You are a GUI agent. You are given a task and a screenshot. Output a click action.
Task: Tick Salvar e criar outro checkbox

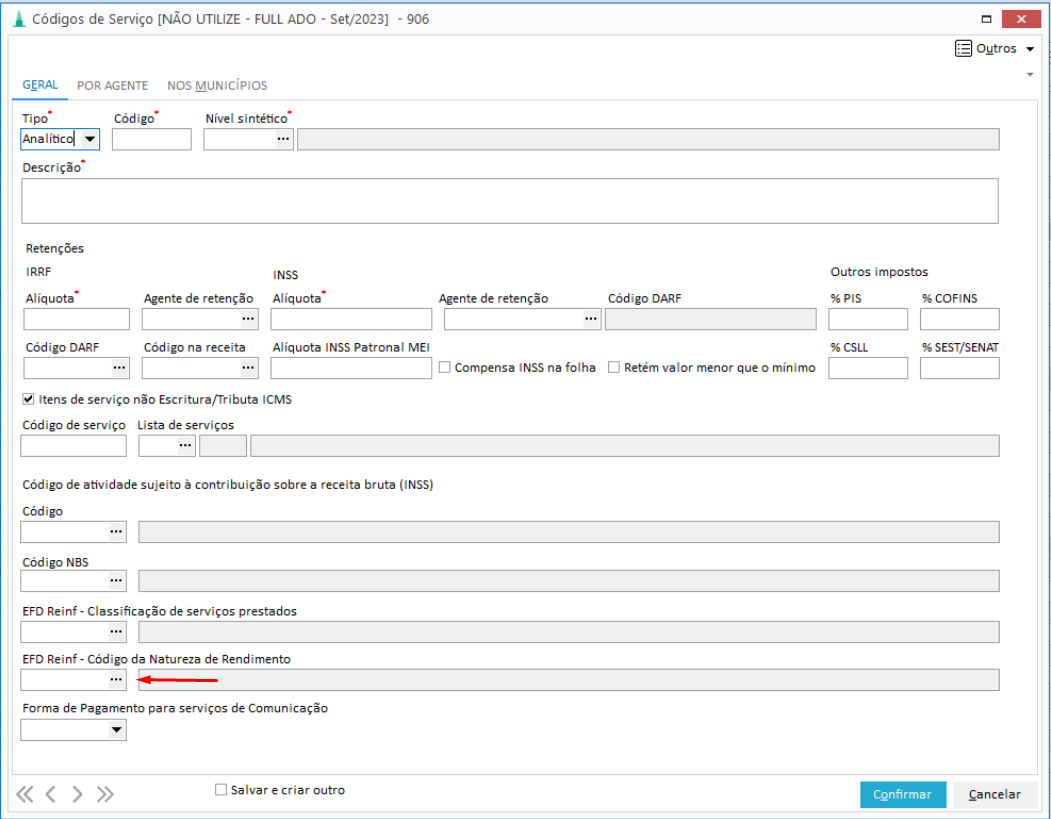coord(221,790)
